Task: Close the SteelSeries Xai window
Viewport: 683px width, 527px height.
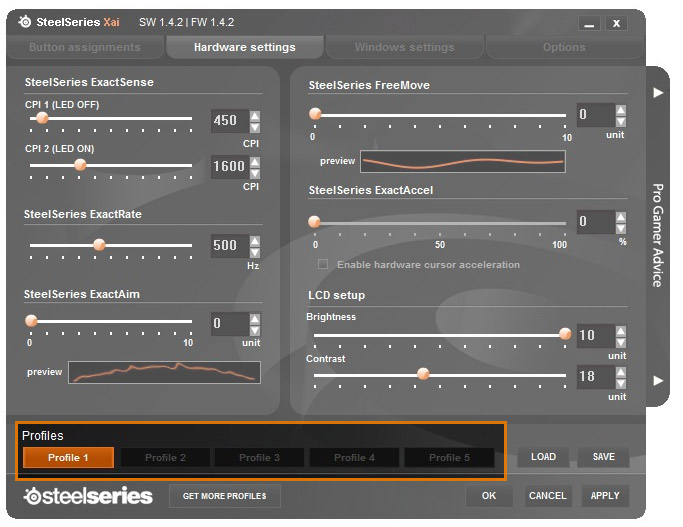Action: [616, 23]
